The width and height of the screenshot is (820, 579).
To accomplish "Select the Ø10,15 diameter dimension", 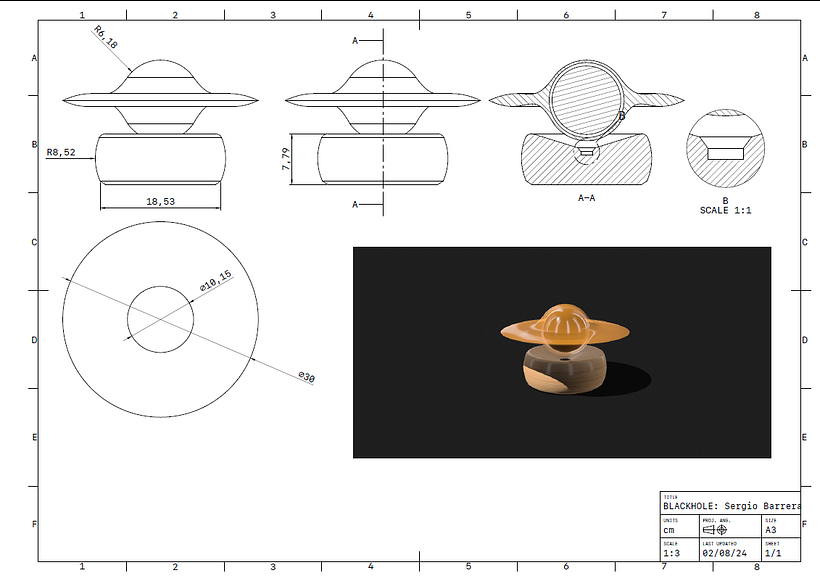I will [215, 281].
